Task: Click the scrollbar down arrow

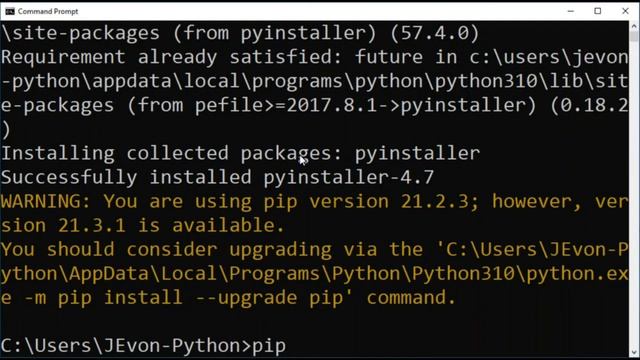Action: point(634,352)
